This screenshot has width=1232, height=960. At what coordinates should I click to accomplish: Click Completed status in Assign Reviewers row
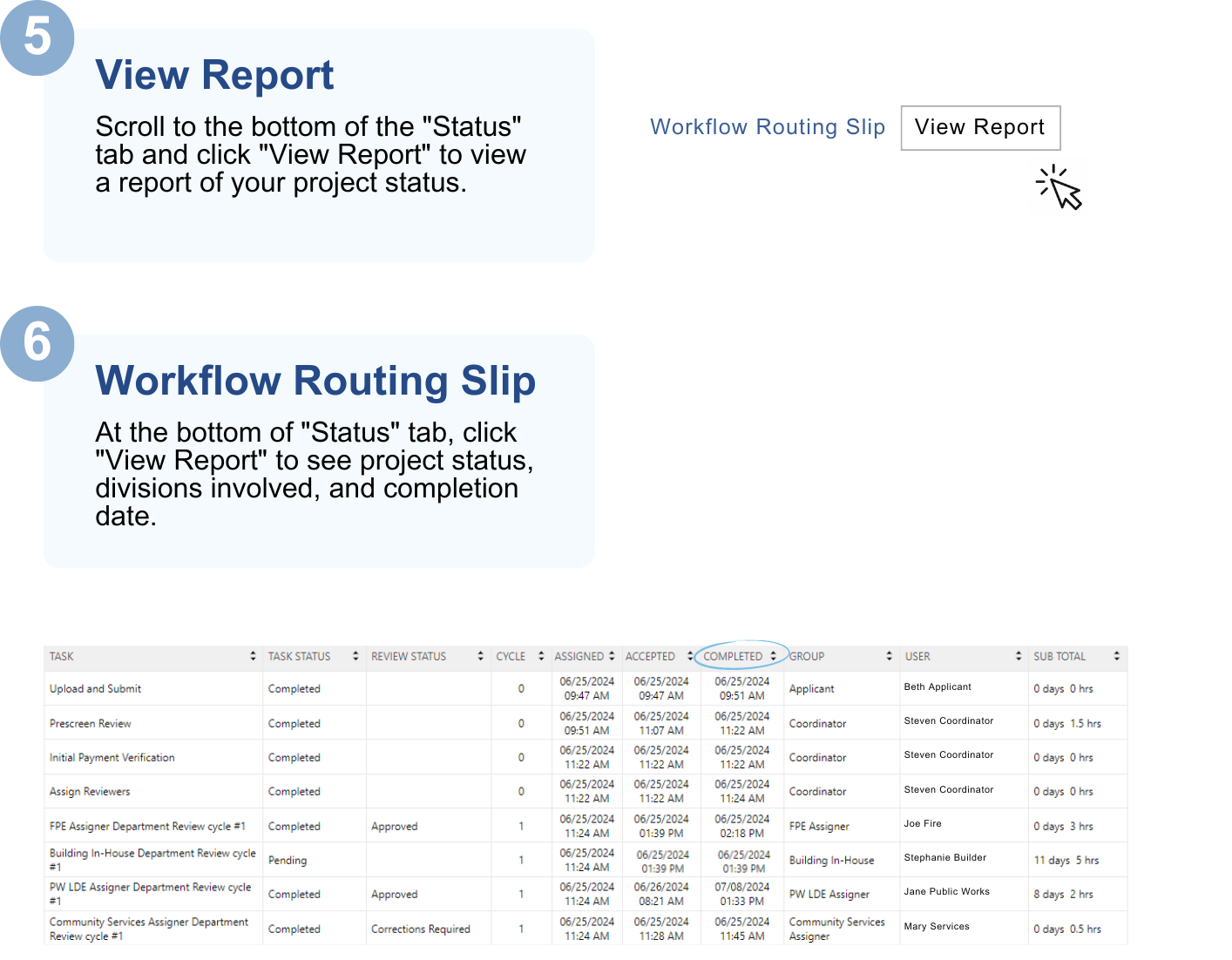click(294, 792)
